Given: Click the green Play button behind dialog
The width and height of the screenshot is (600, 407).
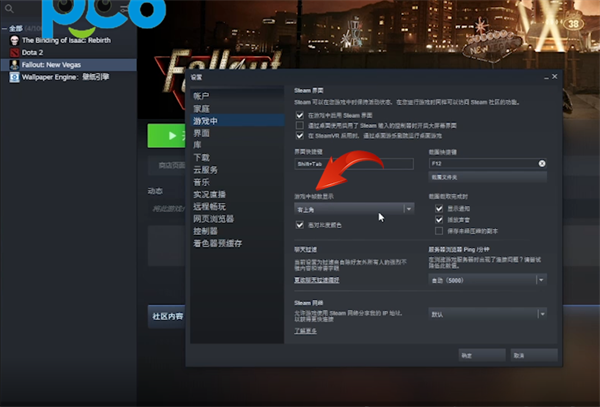Looking at the screenshot, I should (x=166, y=135).
